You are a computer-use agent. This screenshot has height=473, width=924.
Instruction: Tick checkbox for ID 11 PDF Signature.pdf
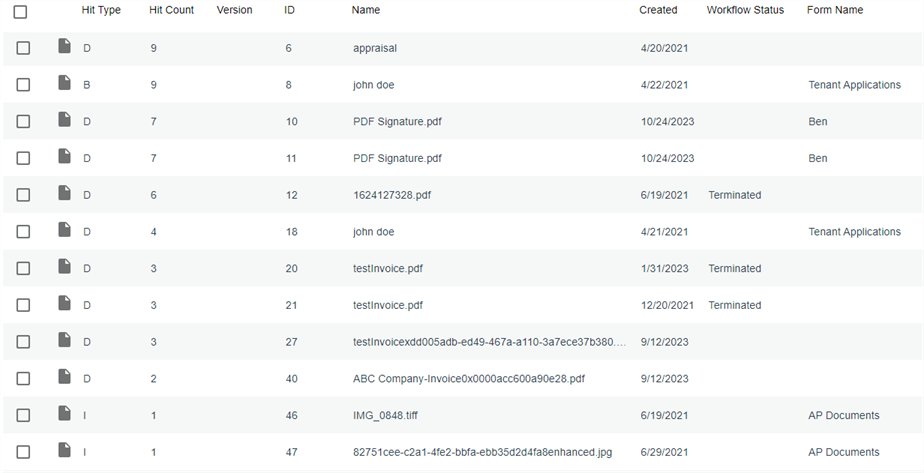click(x=23, y=158)
